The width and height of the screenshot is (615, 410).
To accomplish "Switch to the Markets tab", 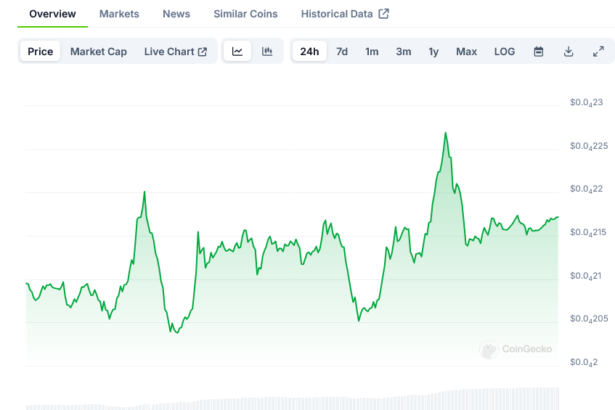I will pos(119,14).
